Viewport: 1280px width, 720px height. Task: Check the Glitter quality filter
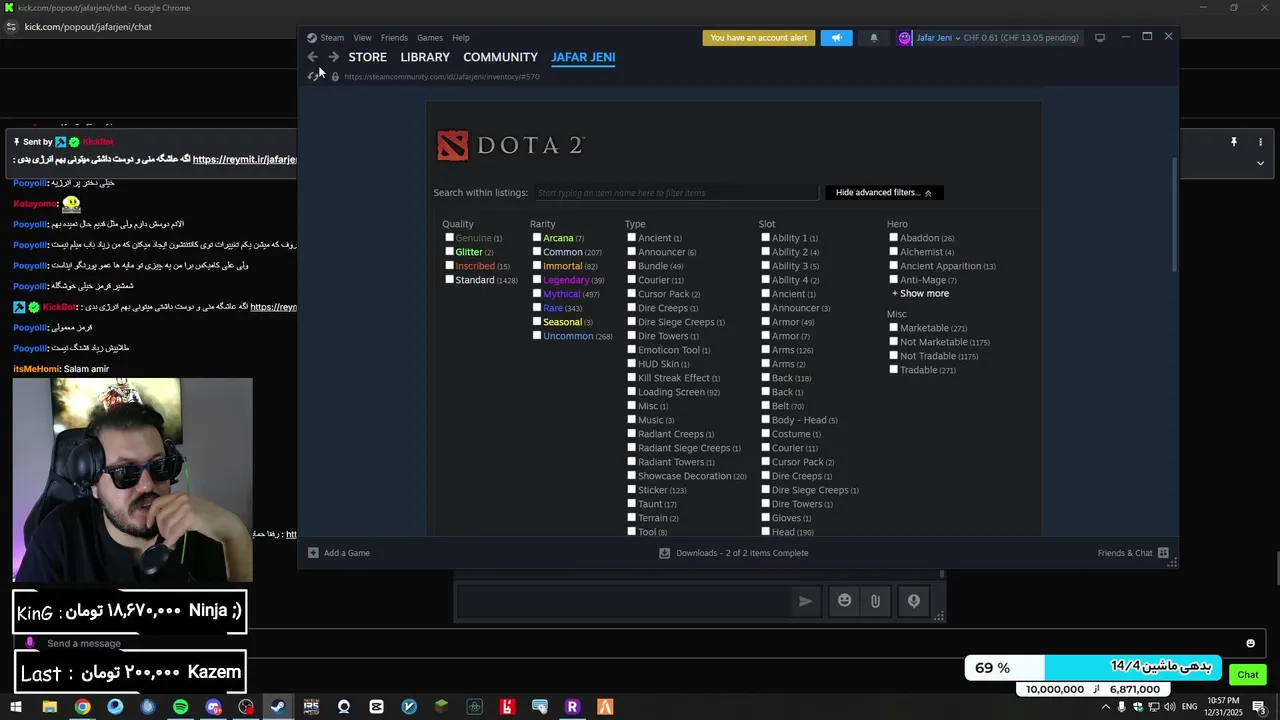coord(449,251)
